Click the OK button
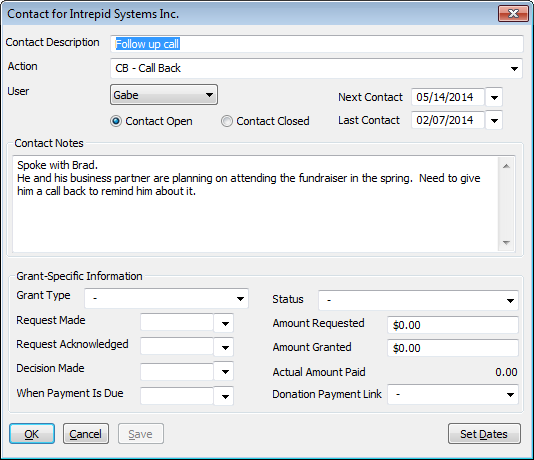This screenshot has width=534, height=460. click(x=32, y=434)
